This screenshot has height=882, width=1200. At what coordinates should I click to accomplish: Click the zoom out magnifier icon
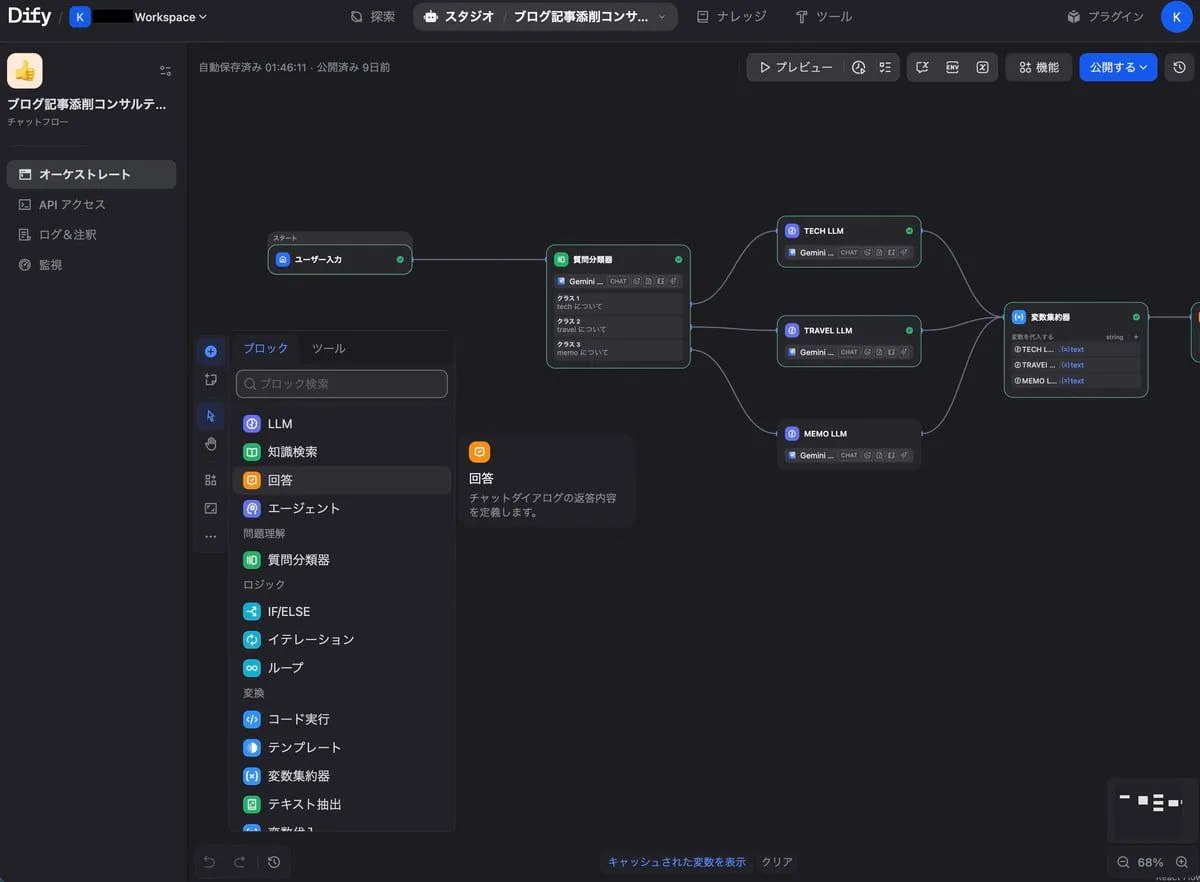click(x=1123, y=862)
